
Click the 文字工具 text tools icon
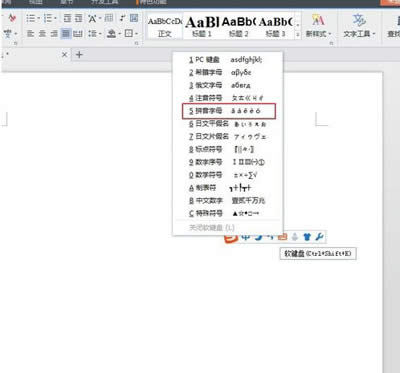point(359,26)
